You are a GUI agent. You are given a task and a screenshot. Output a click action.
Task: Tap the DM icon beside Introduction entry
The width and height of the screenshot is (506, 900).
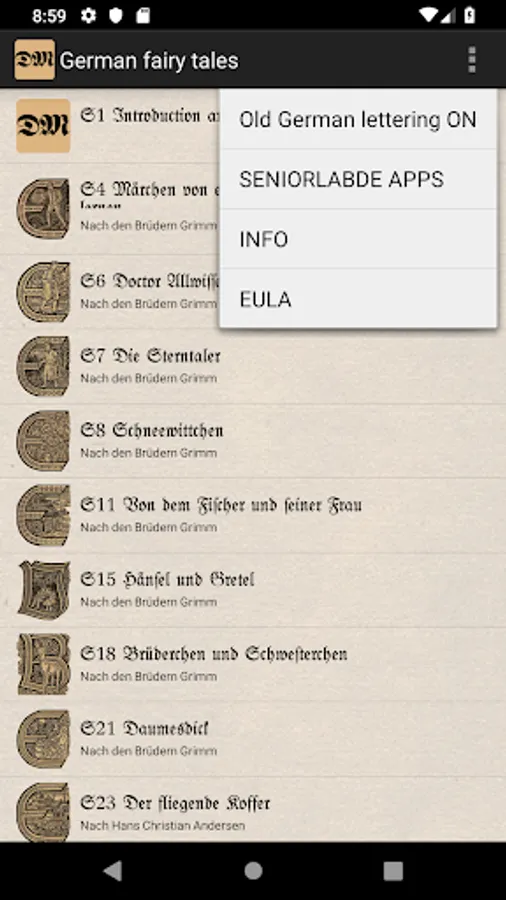[43, 126]
